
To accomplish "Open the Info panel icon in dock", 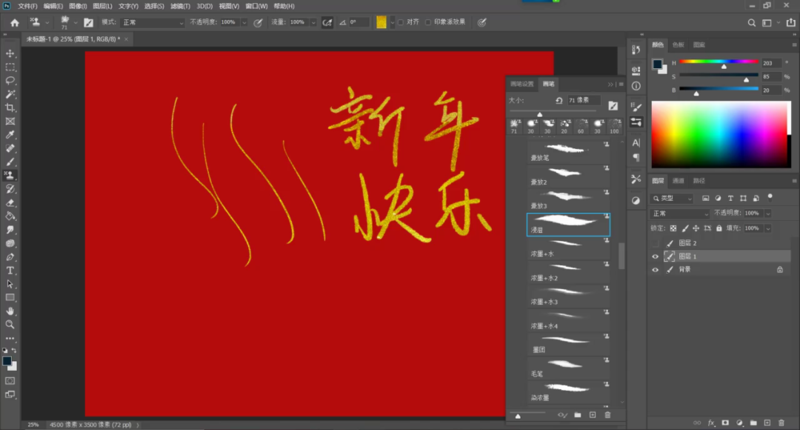I will point(636,86).
